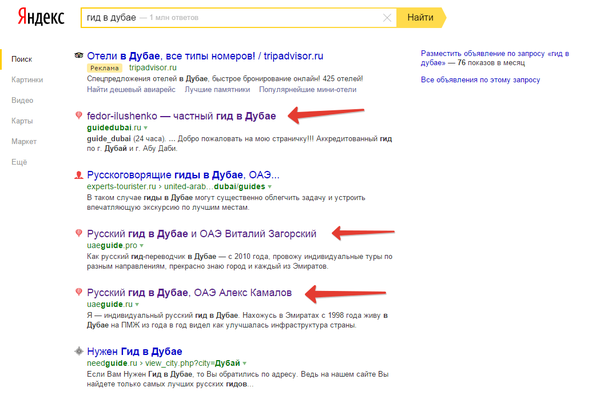600x399 pixels.
Task: Click favicon of fedor-ilushenko result
Action: point(78,115)
